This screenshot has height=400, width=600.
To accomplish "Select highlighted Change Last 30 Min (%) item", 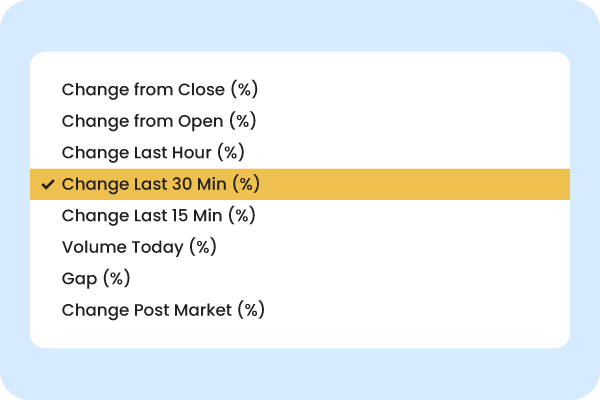I will [x=160, y=184].
